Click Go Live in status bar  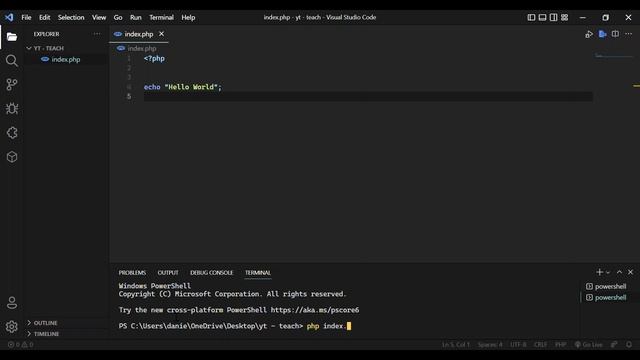tap(588, 344)
